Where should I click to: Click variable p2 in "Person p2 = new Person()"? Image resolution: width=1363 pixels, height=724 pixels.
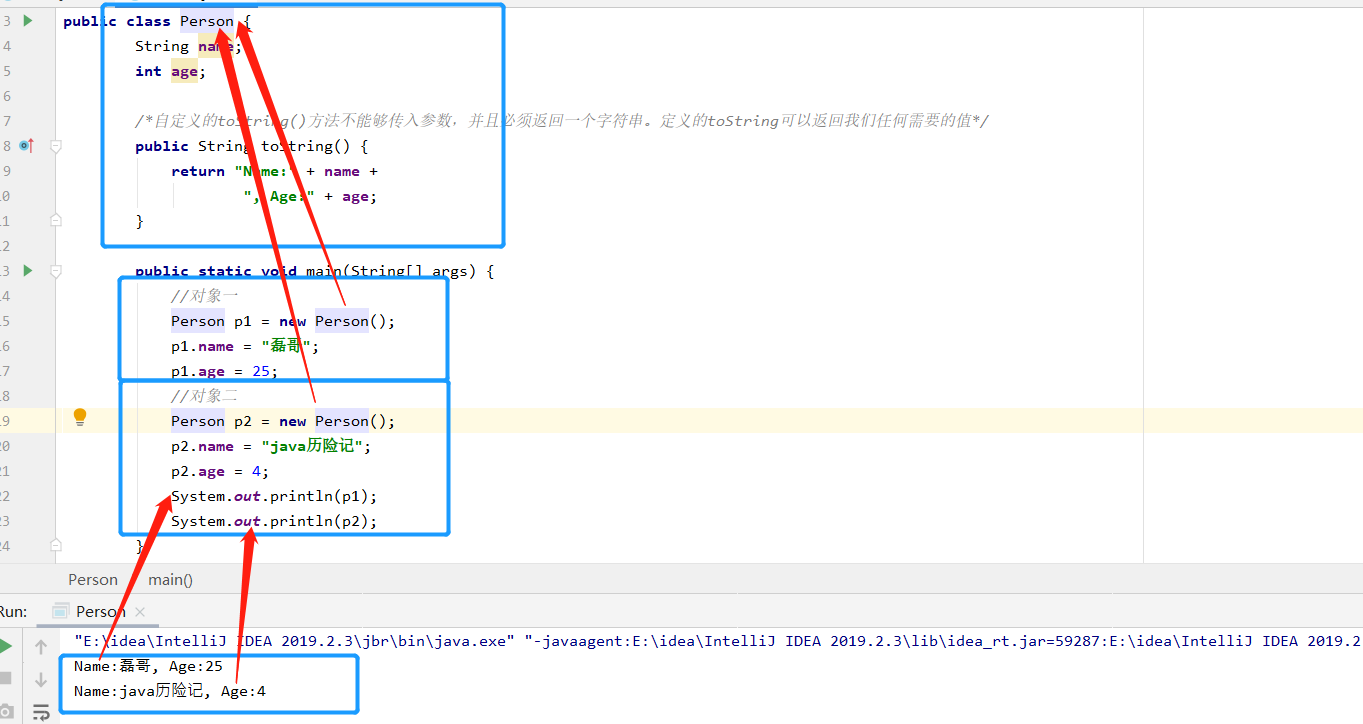(243, 421)
